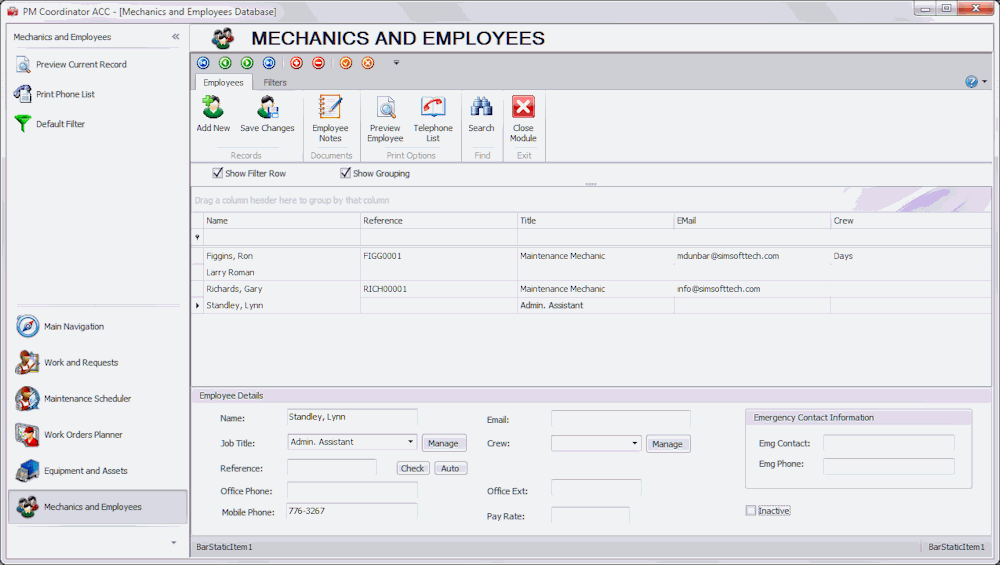
Task: Open Work Orders Planner navigation item
Action: [x=83, y=435]
